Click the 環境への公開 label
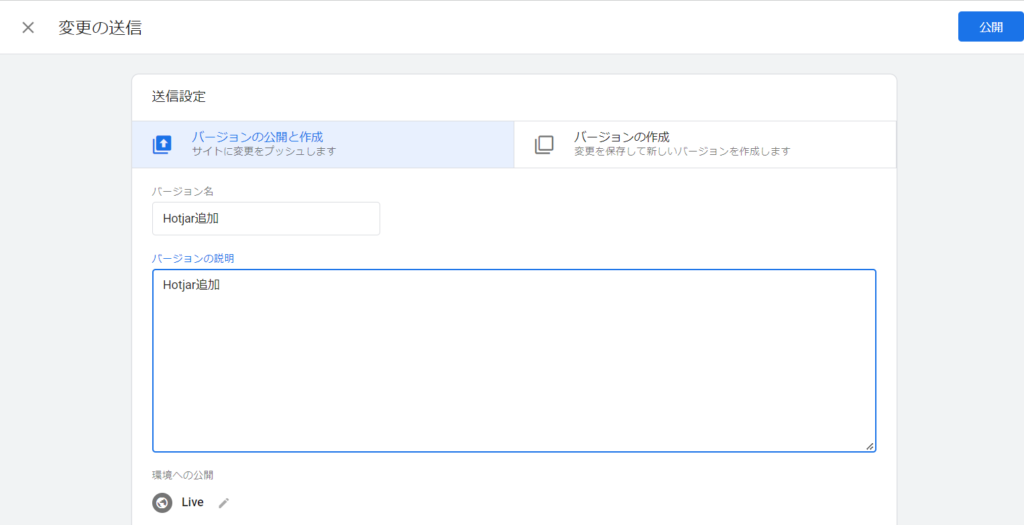Image resolution: width=1024 pixels, height=525 pixels. click(x=183, y=475)
